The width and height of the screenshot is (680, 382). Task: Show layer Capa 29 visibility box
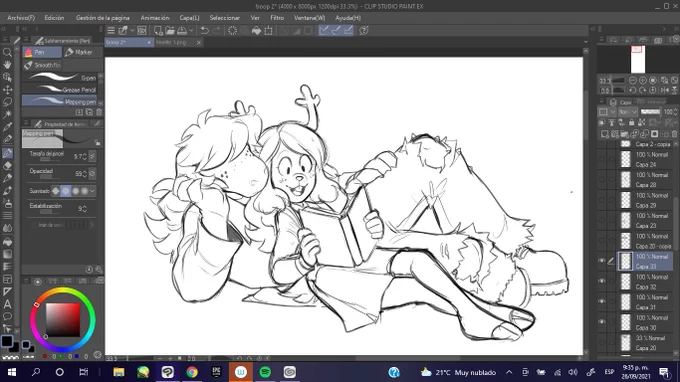tap(602, 199)
